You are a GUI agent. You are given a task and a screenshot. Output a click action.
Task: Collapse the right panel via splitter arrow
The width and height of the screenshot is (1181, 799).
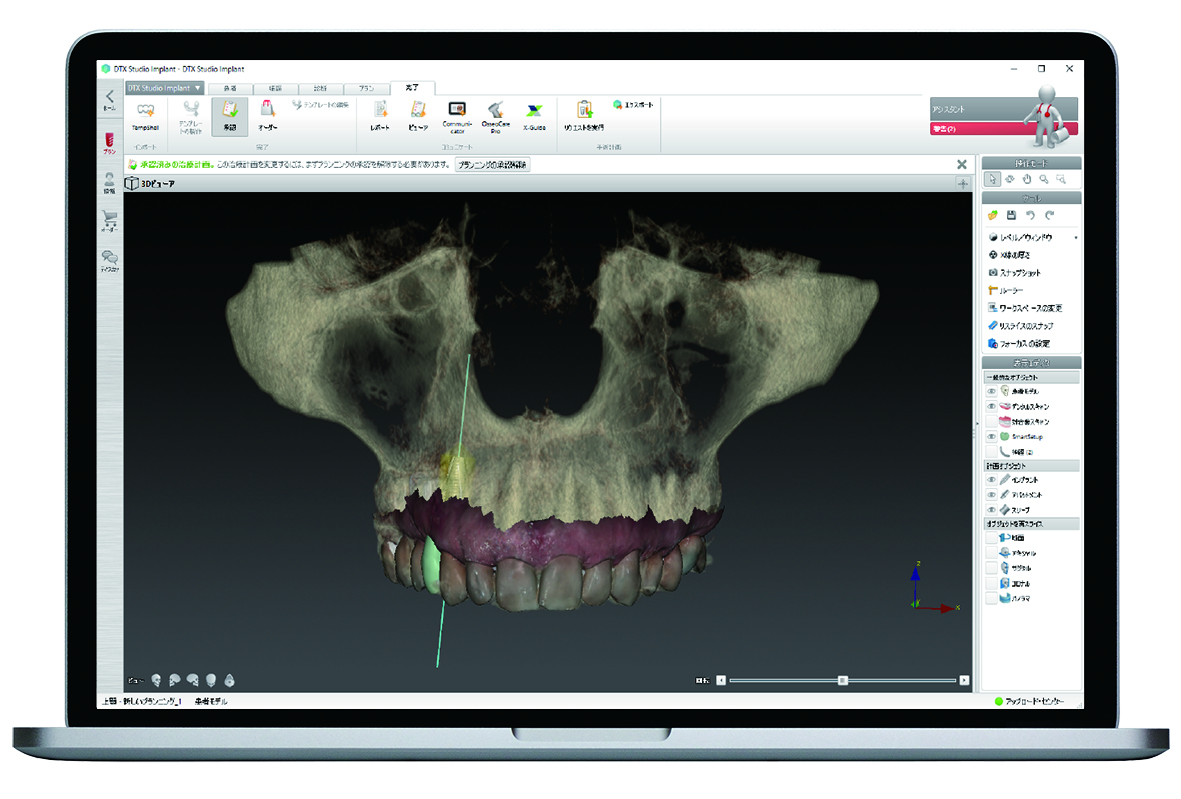point(976,425)
